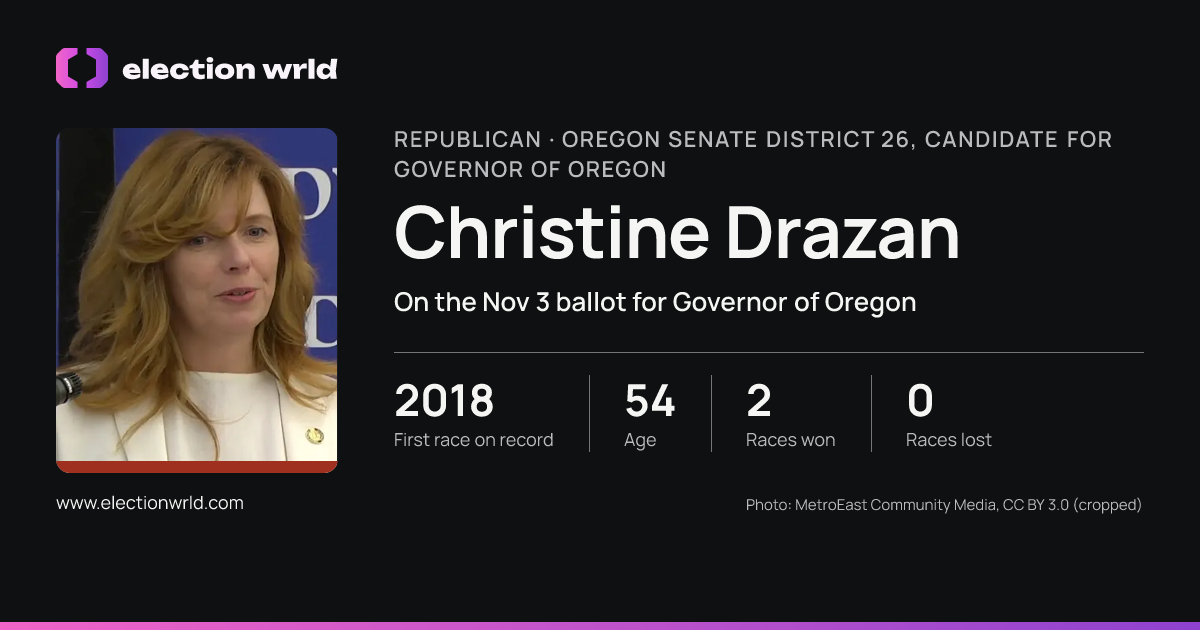Click the Races lost label
This screenshot has height=630, width=1200.
(949, 440)
